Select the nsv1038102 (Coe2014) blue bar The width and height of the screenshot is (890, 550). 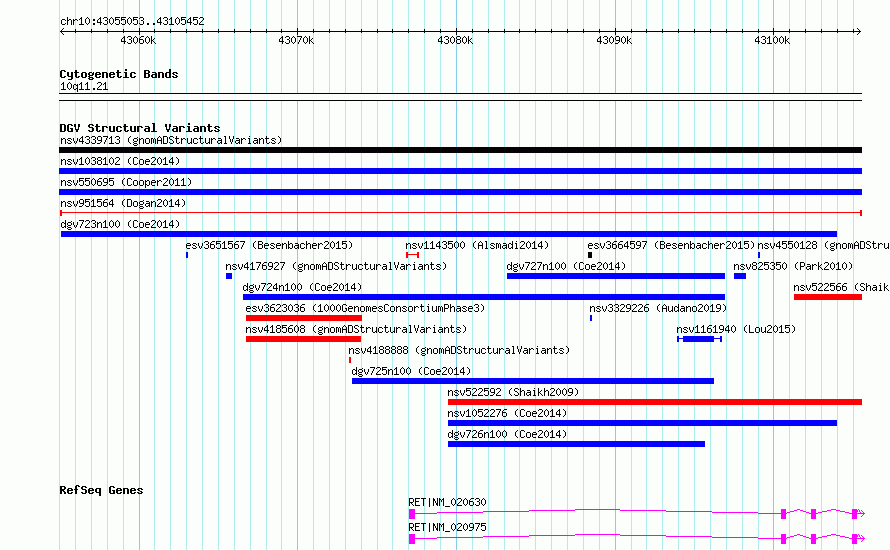click(460, 171)
